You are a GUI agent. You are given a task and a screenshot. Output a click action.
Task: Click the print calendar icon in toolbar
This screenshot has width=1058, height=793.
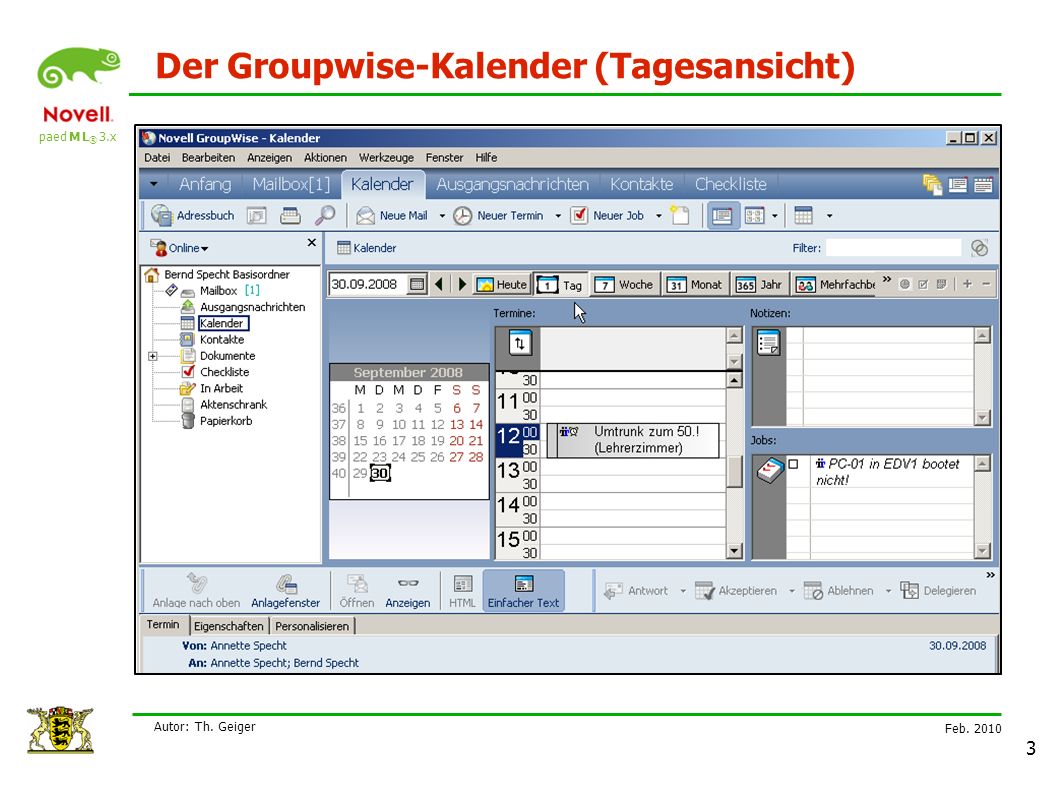click(290, 215)
